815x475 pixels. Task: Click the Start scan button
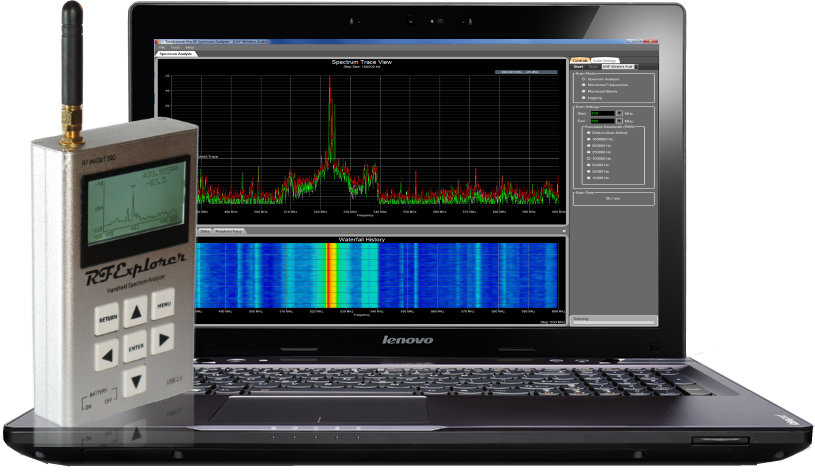tap(578, 67)
